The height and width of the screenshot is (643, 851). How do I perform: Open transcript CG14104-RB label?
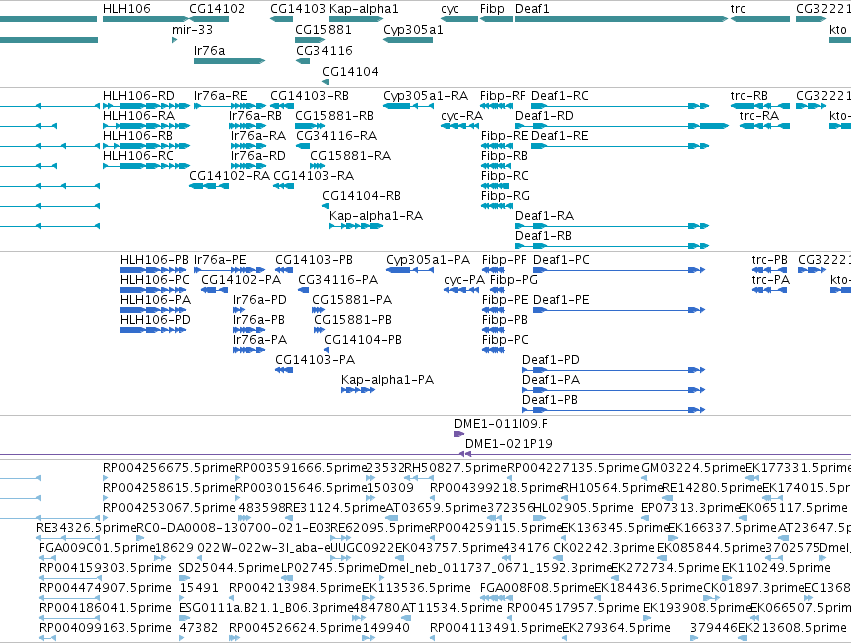361,196
